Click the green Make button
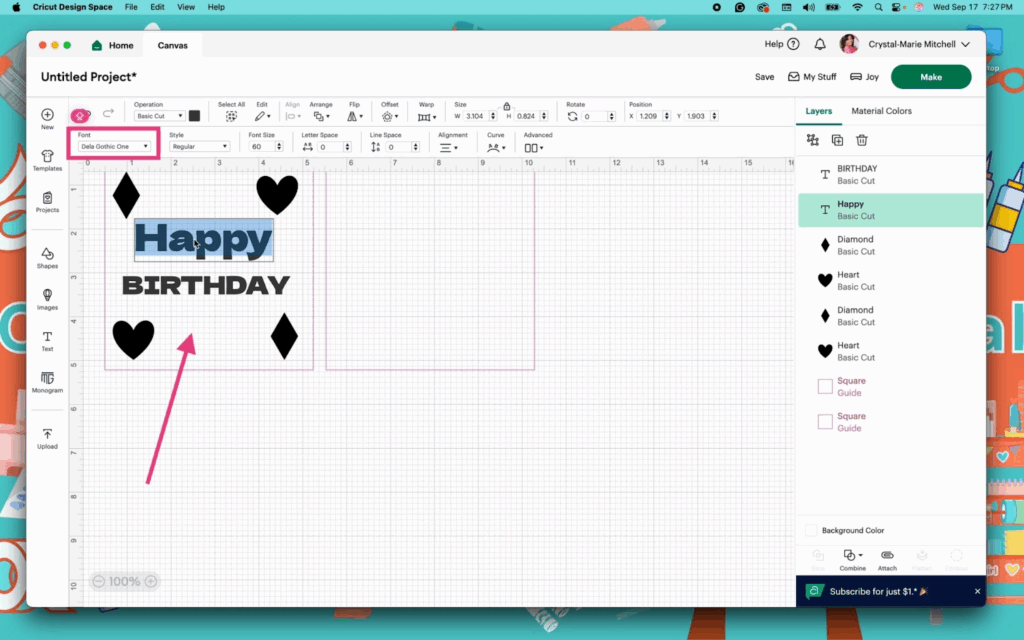The width and height of the screenshot is (1024, 640). (x=930, y=77)
